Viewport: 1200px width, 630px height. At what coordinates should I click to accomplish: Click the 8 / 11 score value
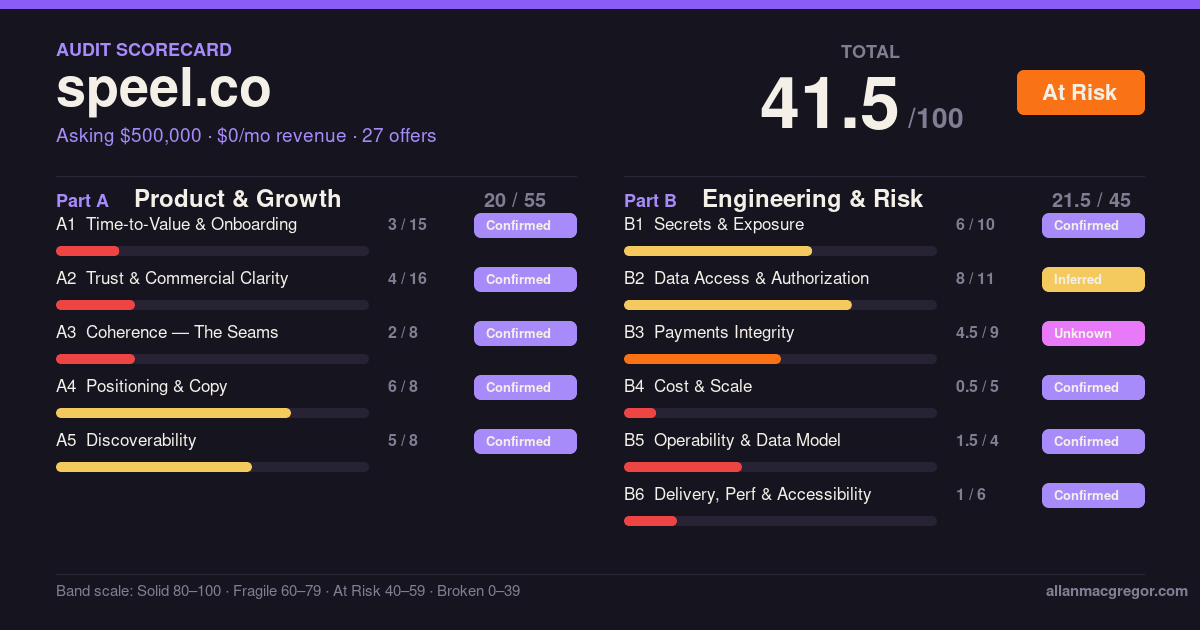coord(975,279)
